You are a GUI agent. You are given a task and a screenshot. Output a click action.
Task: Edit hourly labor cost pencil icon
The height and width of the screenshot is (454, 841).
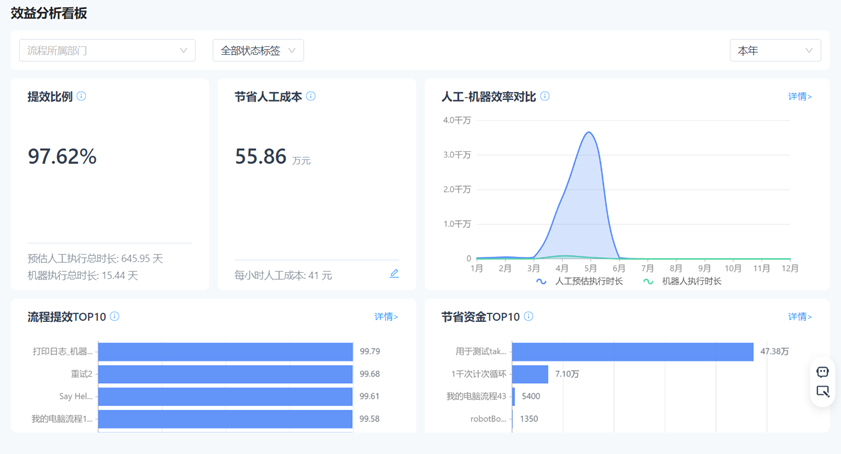394,274
